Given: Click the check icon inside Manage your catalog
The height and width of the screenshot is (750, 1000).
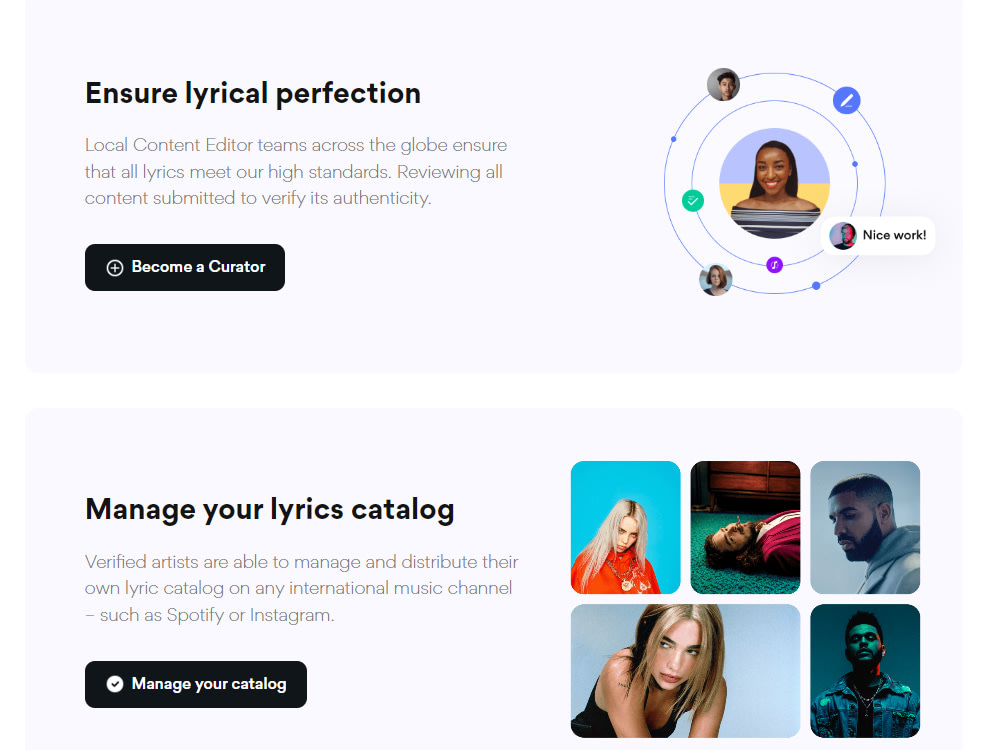Looking at the screenshot, I should click(116, 684).
